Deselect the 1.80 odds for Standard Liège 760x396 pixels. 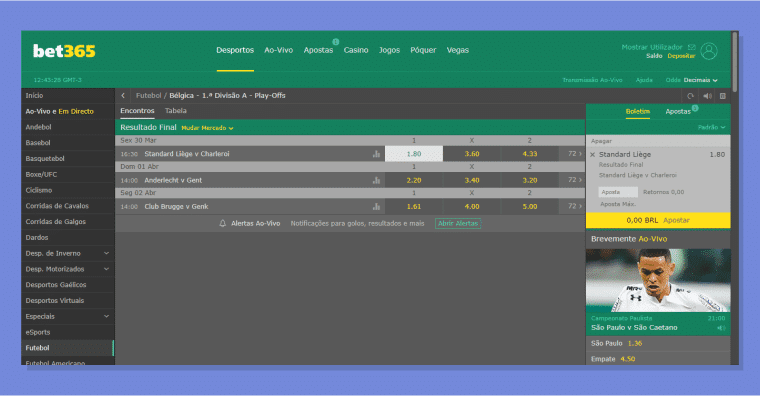(x=414, y=154)
